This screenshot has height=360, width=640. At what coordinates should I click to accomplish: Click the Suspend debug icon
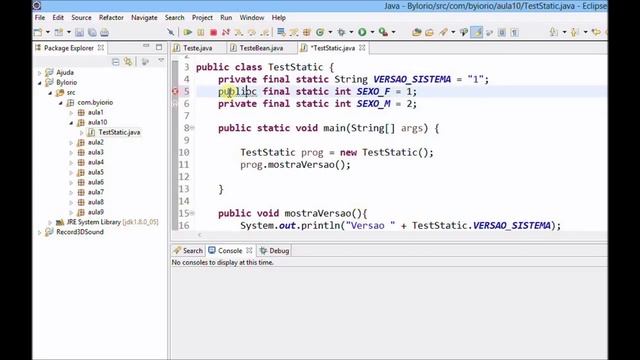(x=201, y=32)
